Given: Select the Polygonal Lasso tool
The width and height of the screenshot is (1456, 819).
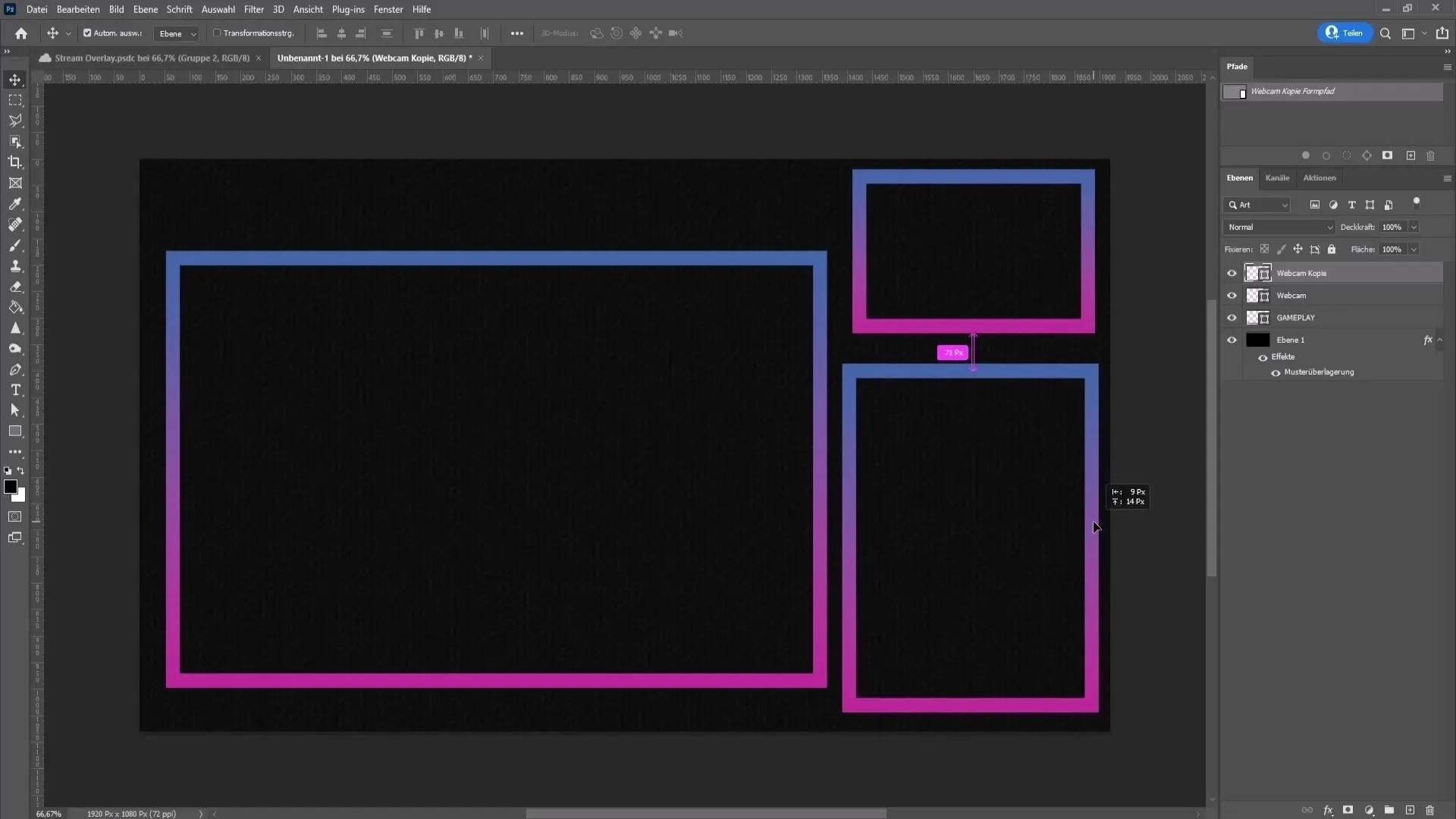Looking at the screenshot, I should coord(15,121).
